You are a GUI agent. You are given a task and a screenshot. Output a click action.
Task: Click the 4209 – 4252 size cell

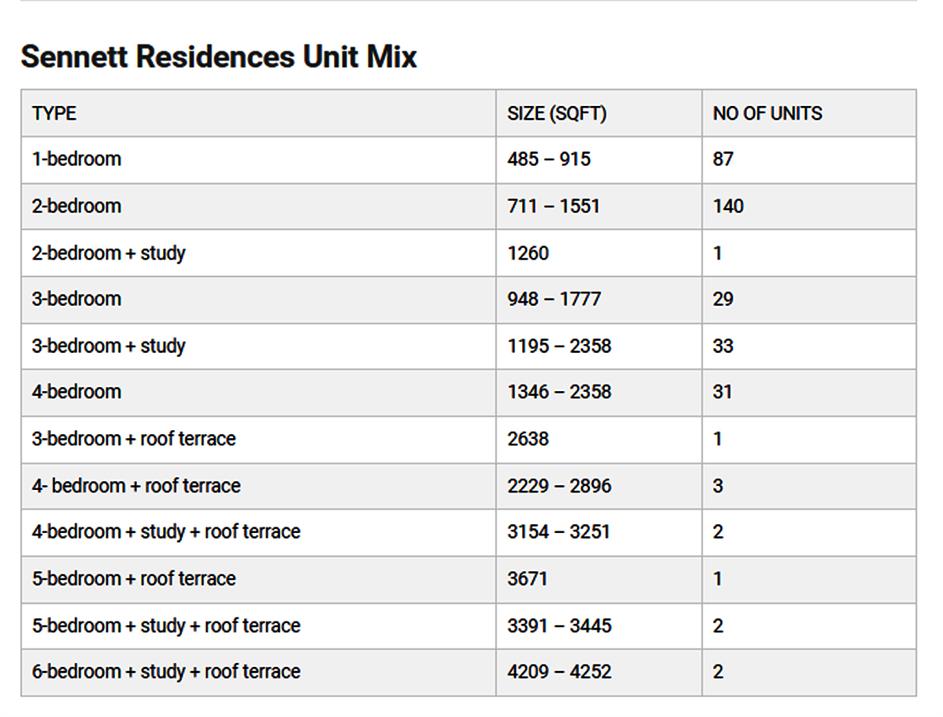coord(558,672)
